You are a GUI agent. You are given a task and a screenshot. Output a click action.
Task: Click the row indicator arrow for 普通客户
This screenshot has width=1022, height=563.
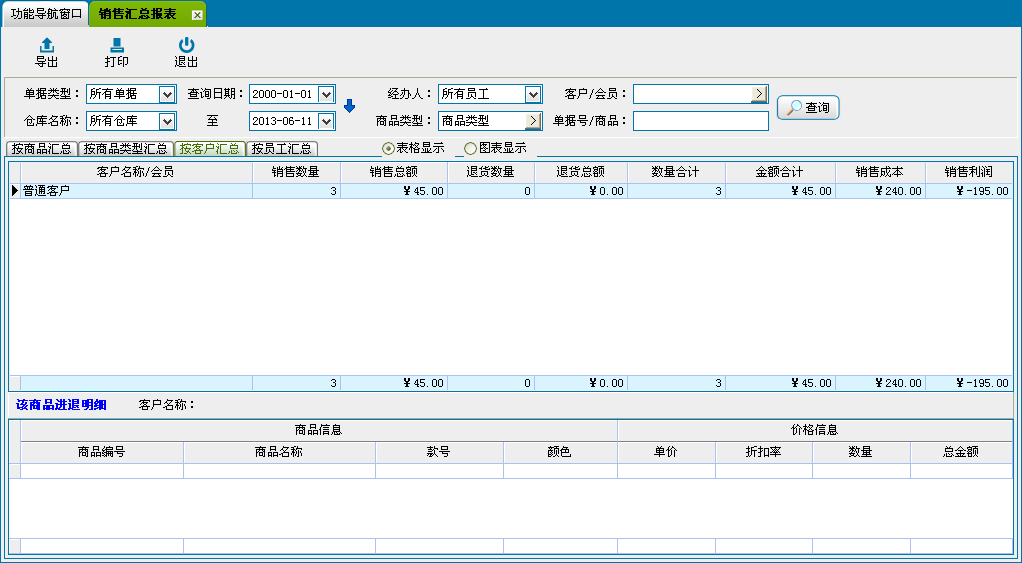click(15, 191)
